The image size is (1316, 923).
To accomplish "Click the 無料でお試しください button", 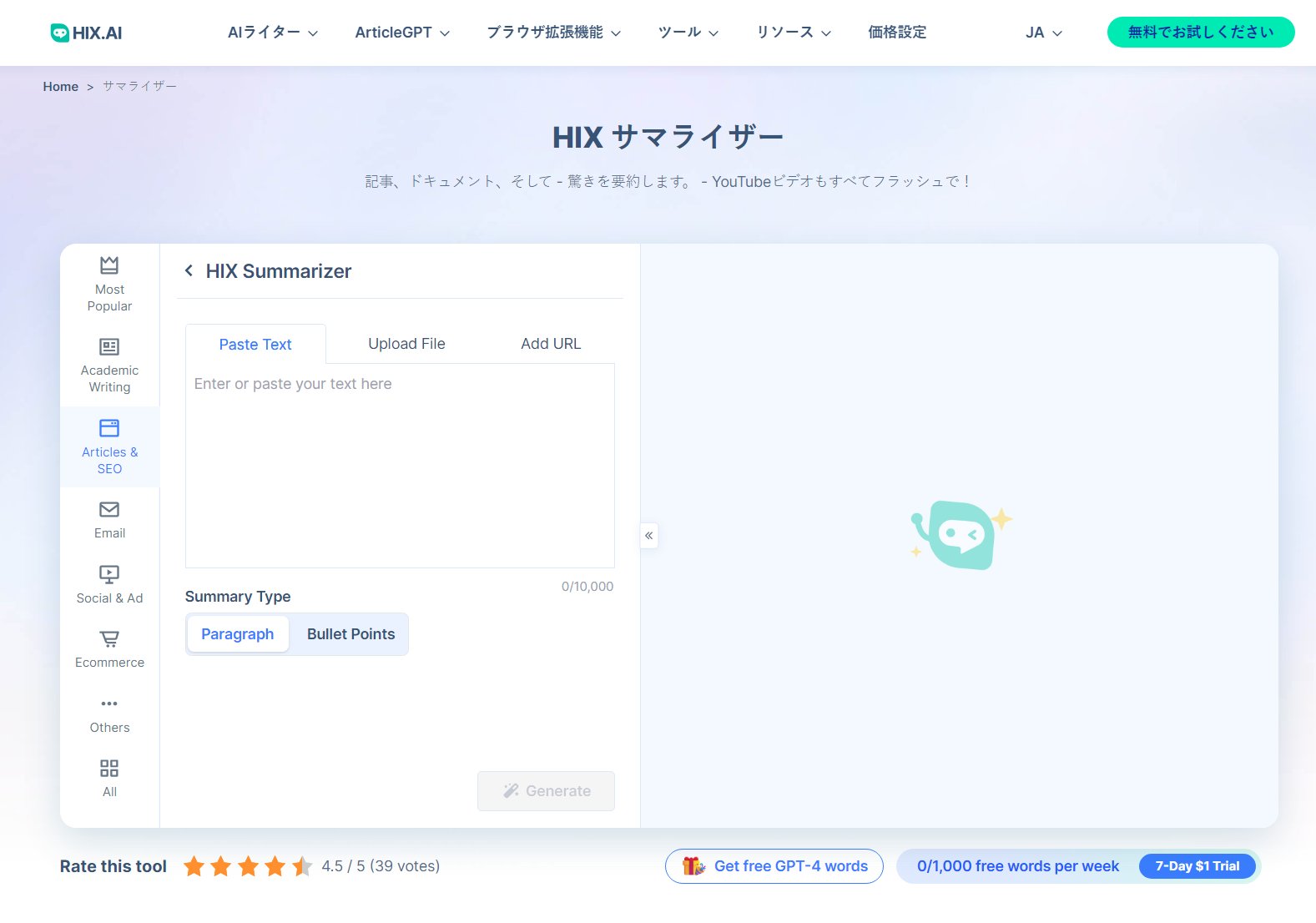I will (1201, 33).
